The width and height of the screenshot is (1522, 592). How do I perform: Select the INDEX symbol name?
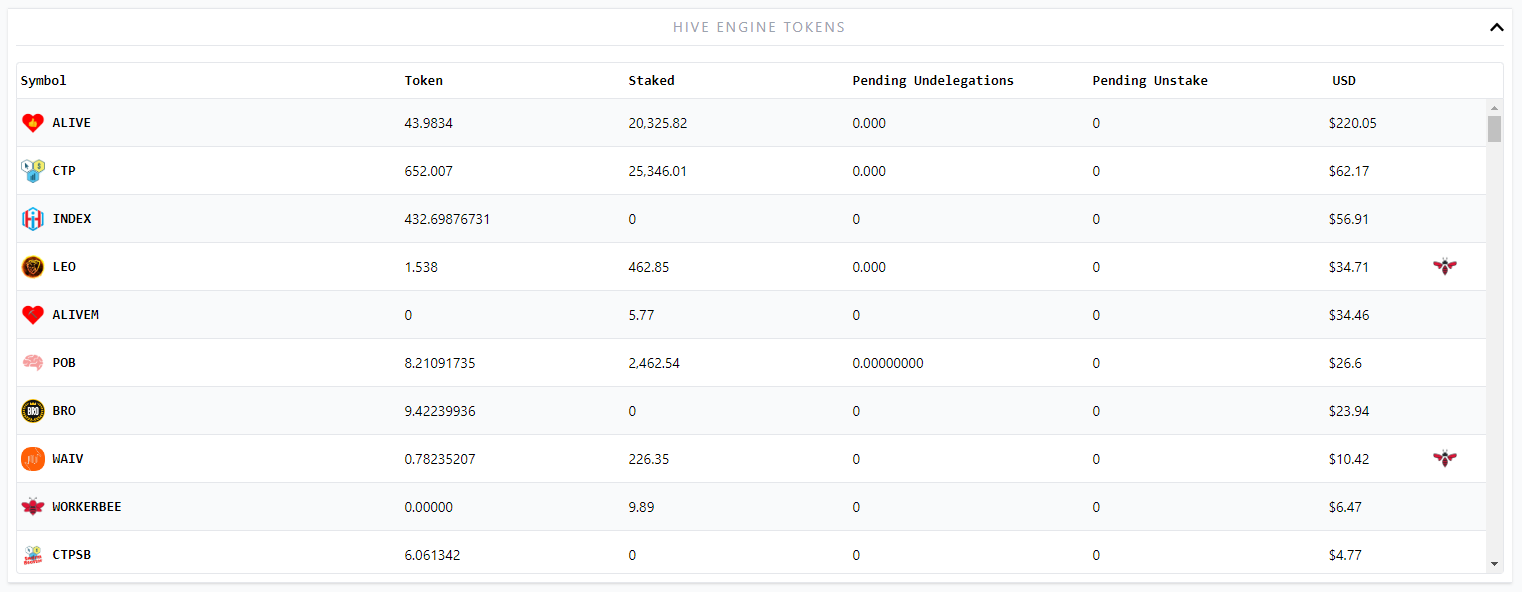[72, 219]
